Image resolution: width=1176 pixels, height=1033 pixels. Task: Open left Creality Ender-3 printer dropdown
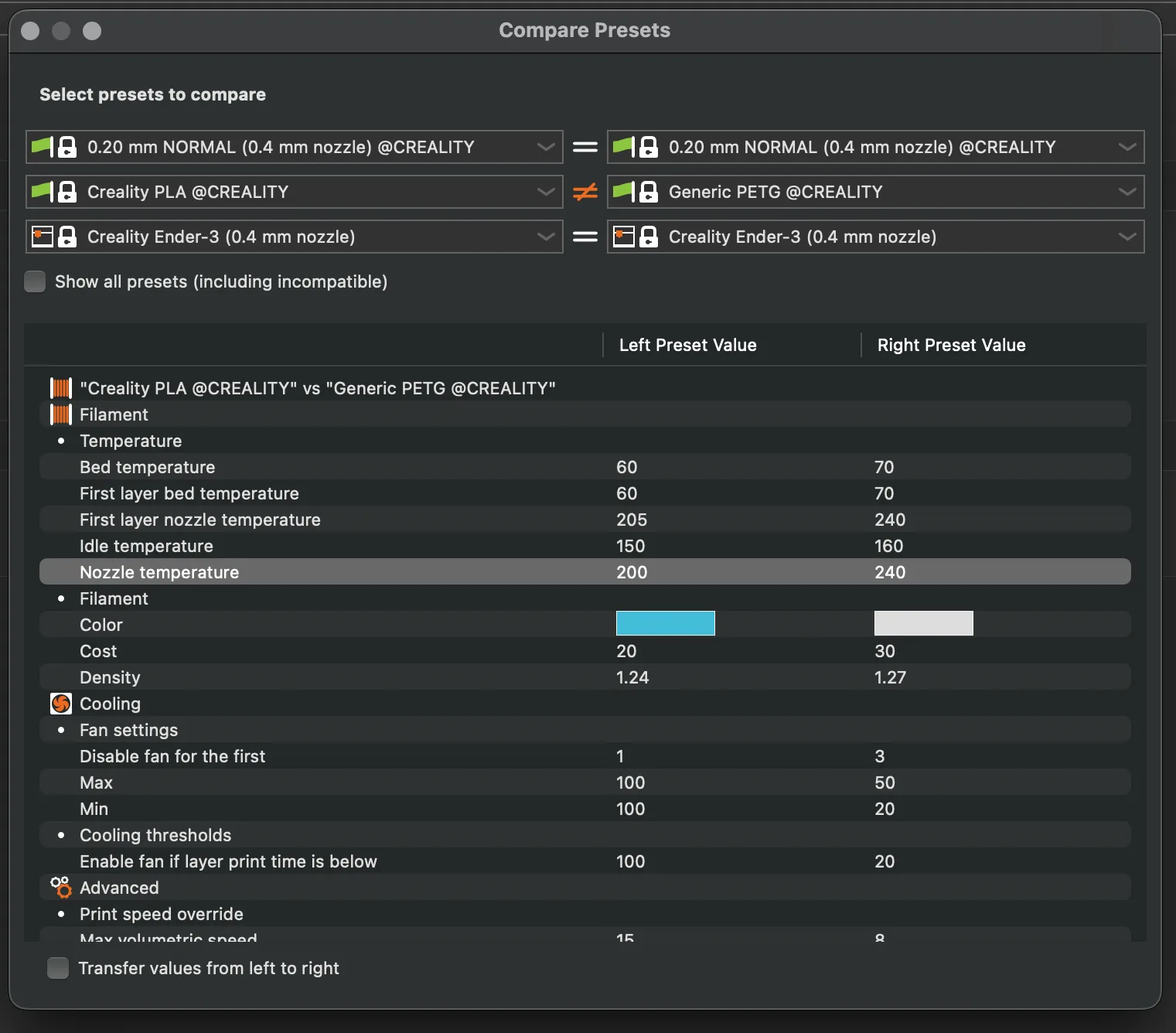coord(295,237)
